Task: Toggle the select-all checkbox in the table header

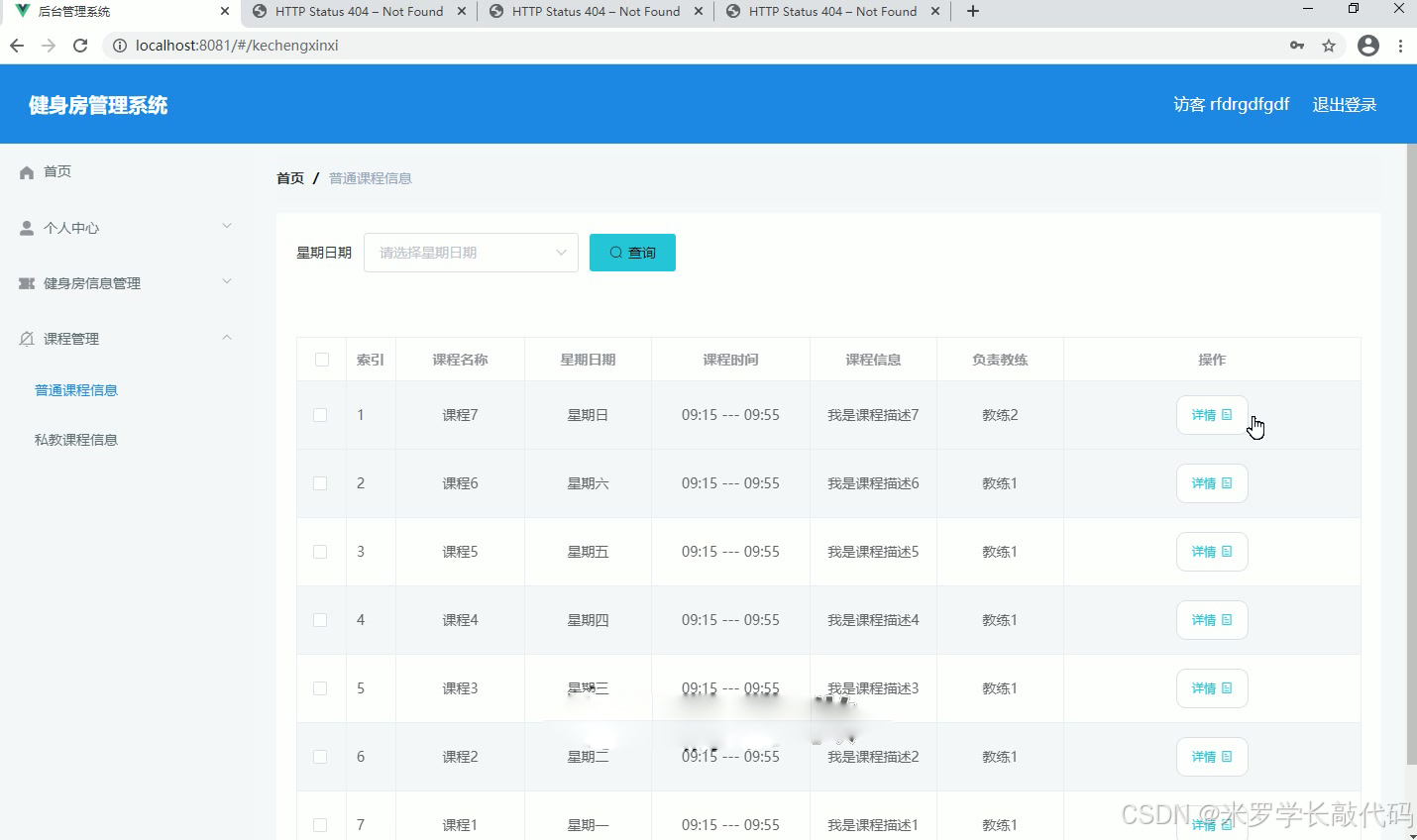Action: tap(321, 359)
